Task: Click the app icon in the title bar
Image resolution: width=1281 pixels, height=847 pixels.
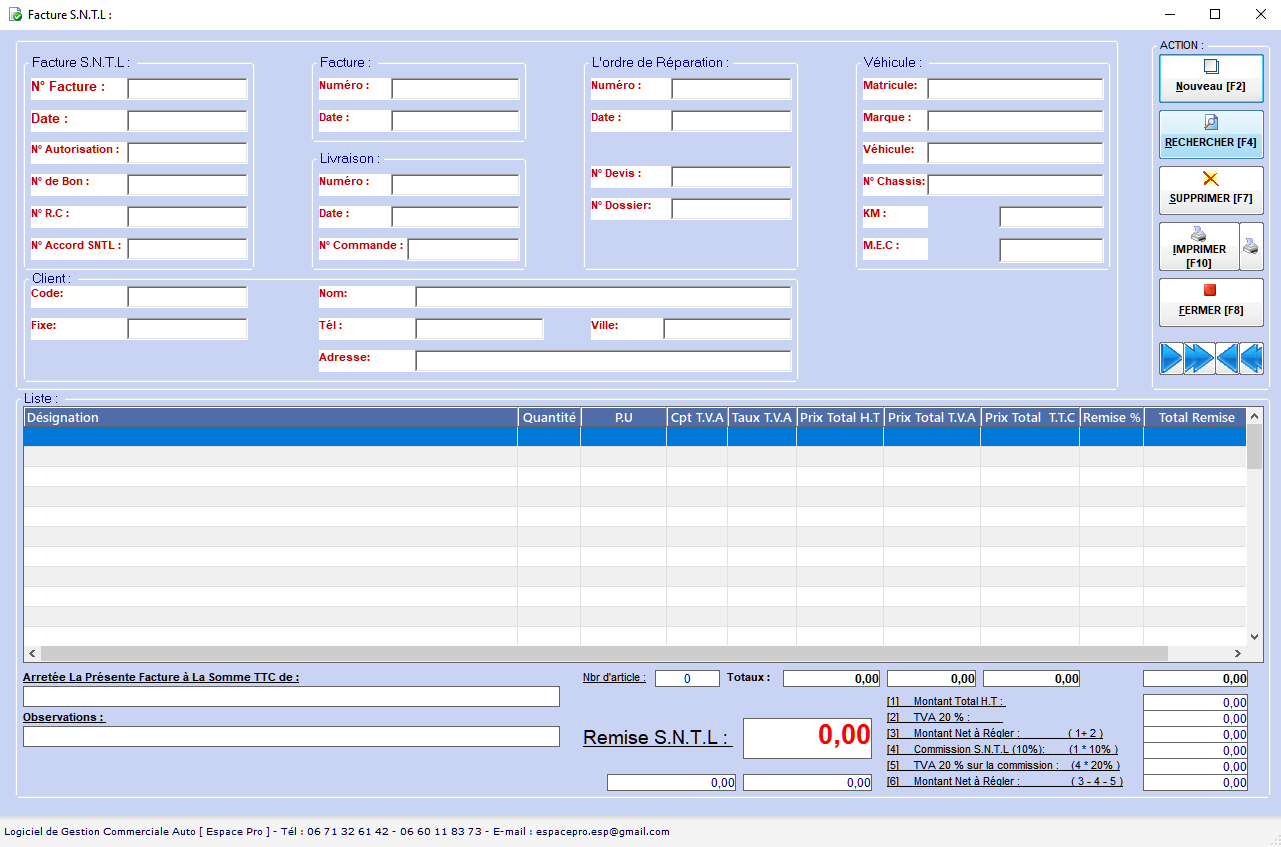Action: [15, 15]
